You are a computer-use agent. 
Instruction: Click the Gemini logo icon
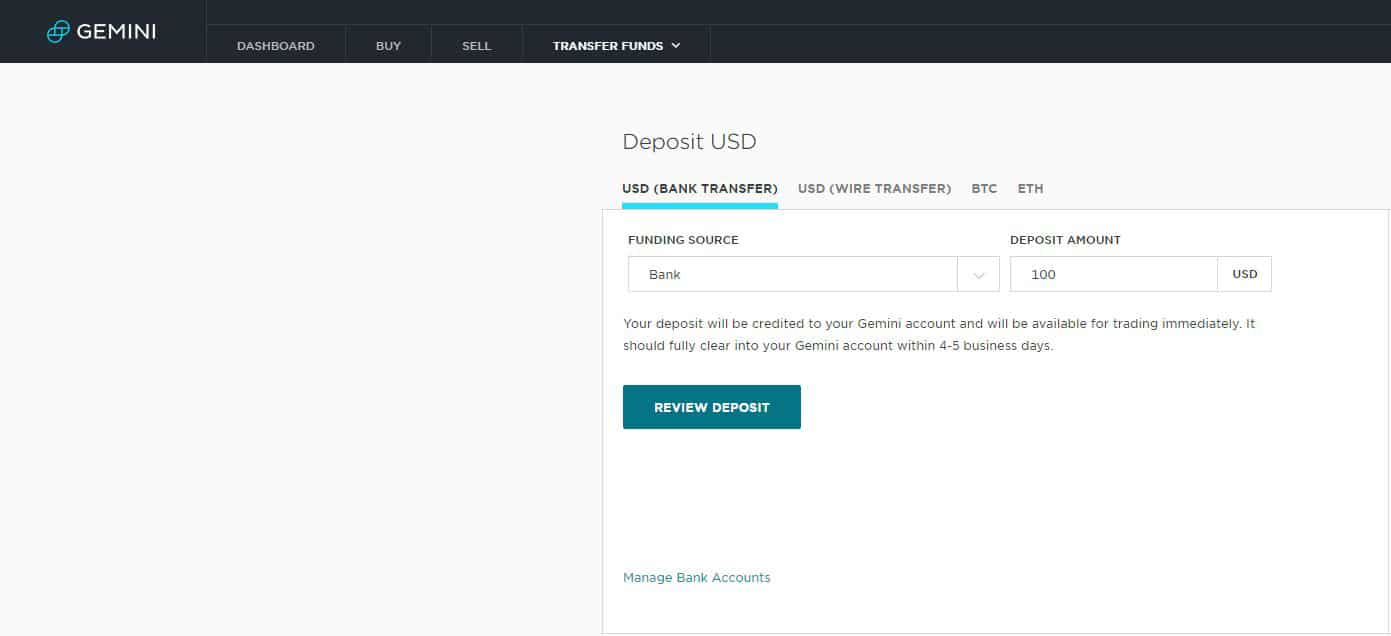tap(59, 32)
